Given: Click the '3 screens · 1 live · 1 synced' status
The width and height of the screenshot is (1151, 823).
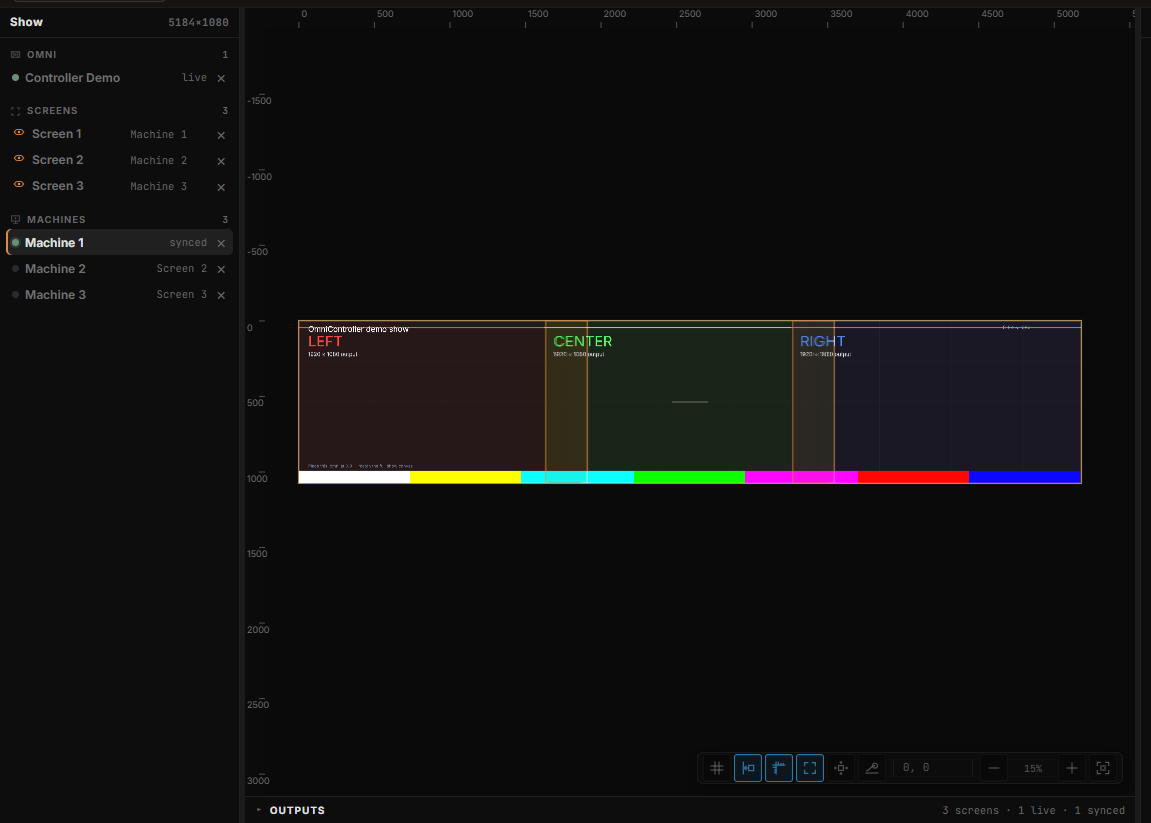Looking at the screenshot, I should coord(1034,811).
